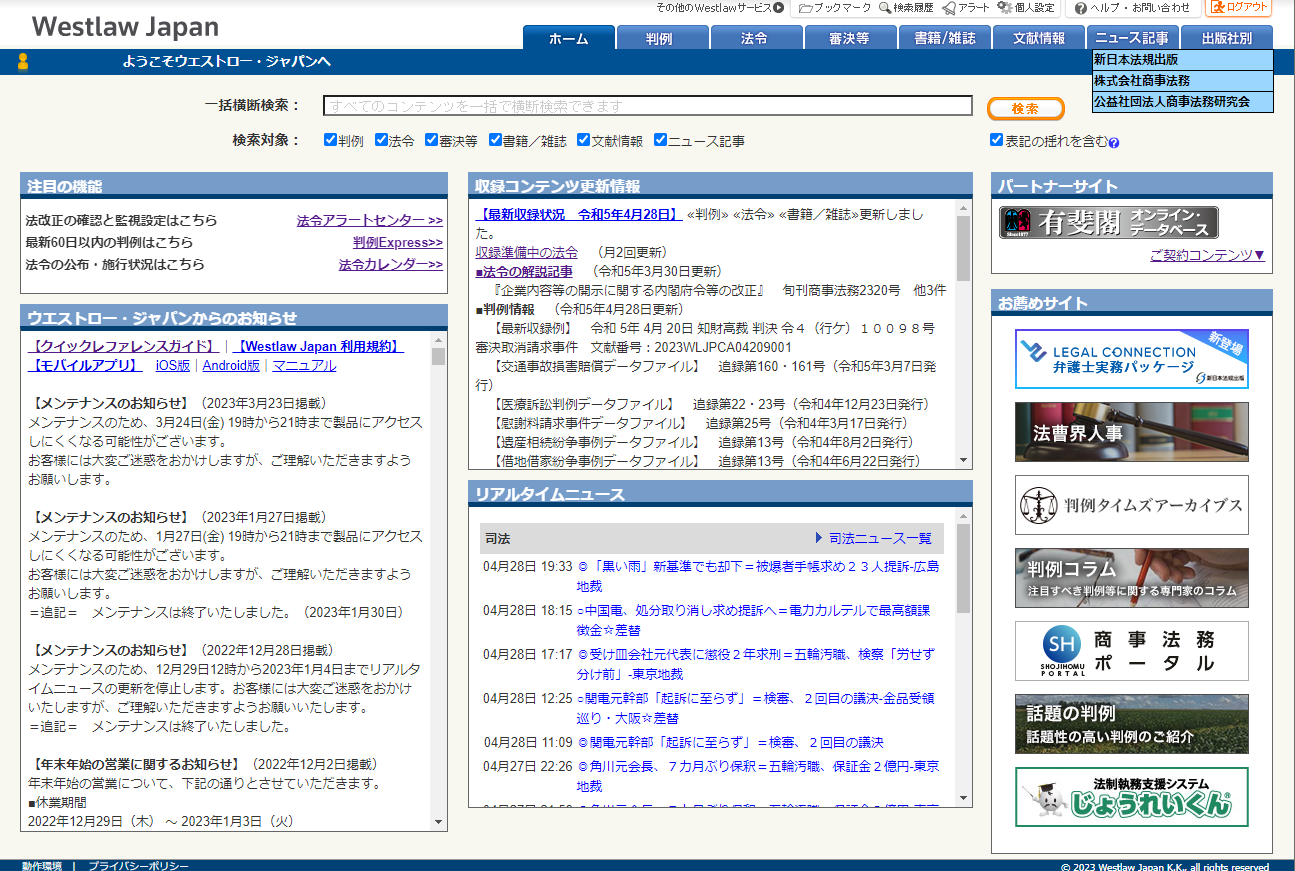Image resolution: width=1295 pixels, height=871 pixels.
Task: Click the help icon beside 表記の揺れを含む
Action: [x=1114, y=142]
